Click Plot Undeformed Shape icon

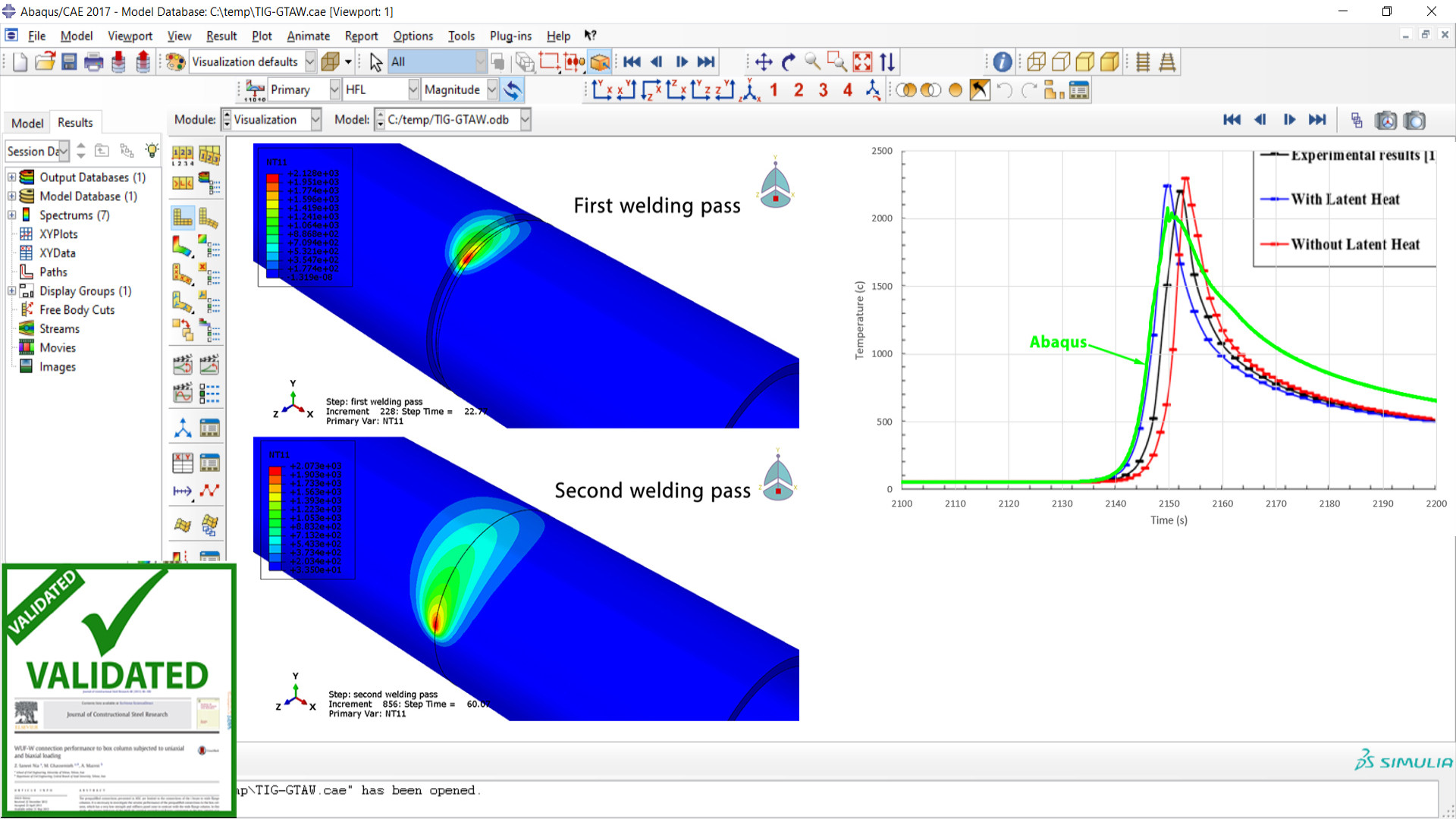pyautogui.click(x=183, y=218)
